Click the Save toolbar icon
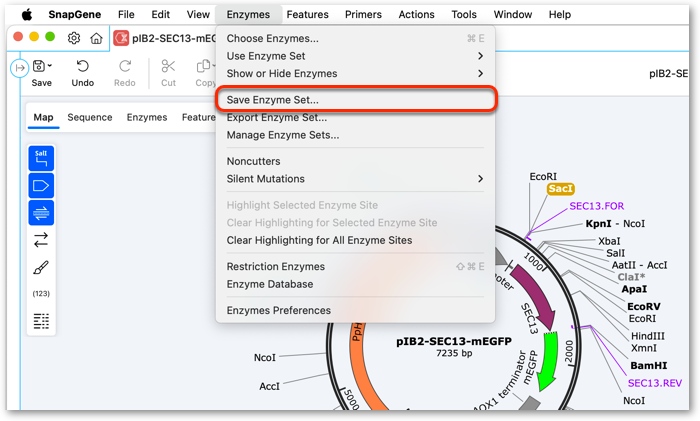 coord(39,66)
